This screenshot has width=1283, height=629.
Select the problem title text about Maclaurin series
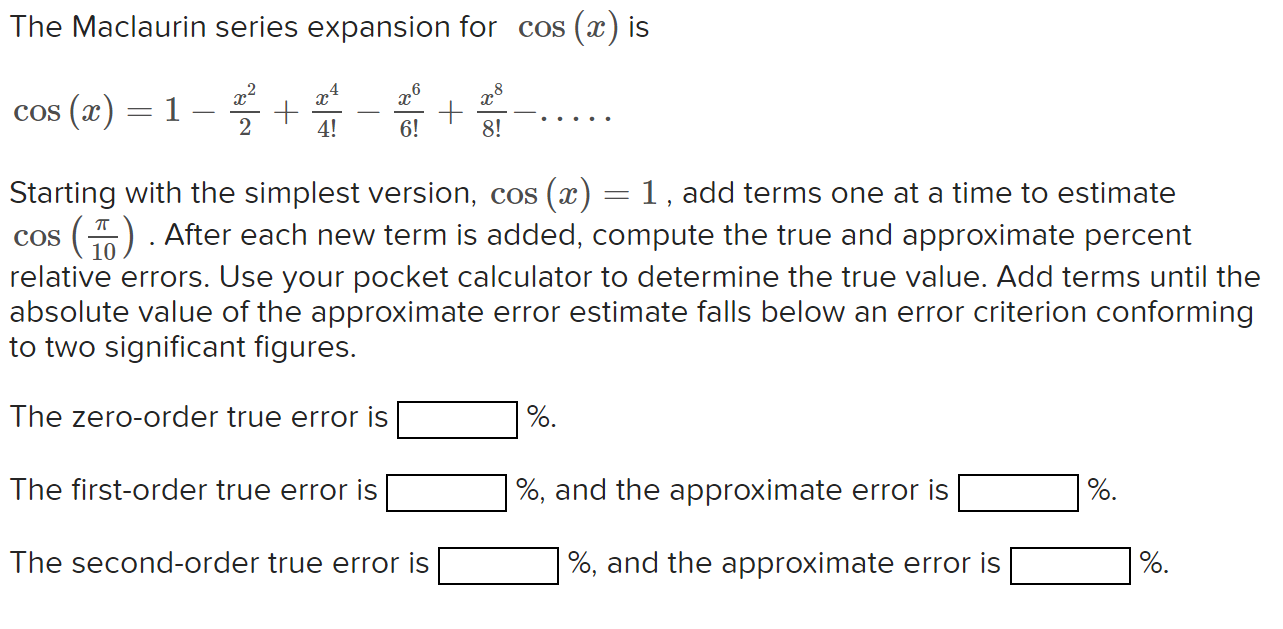tap(330, 27)
